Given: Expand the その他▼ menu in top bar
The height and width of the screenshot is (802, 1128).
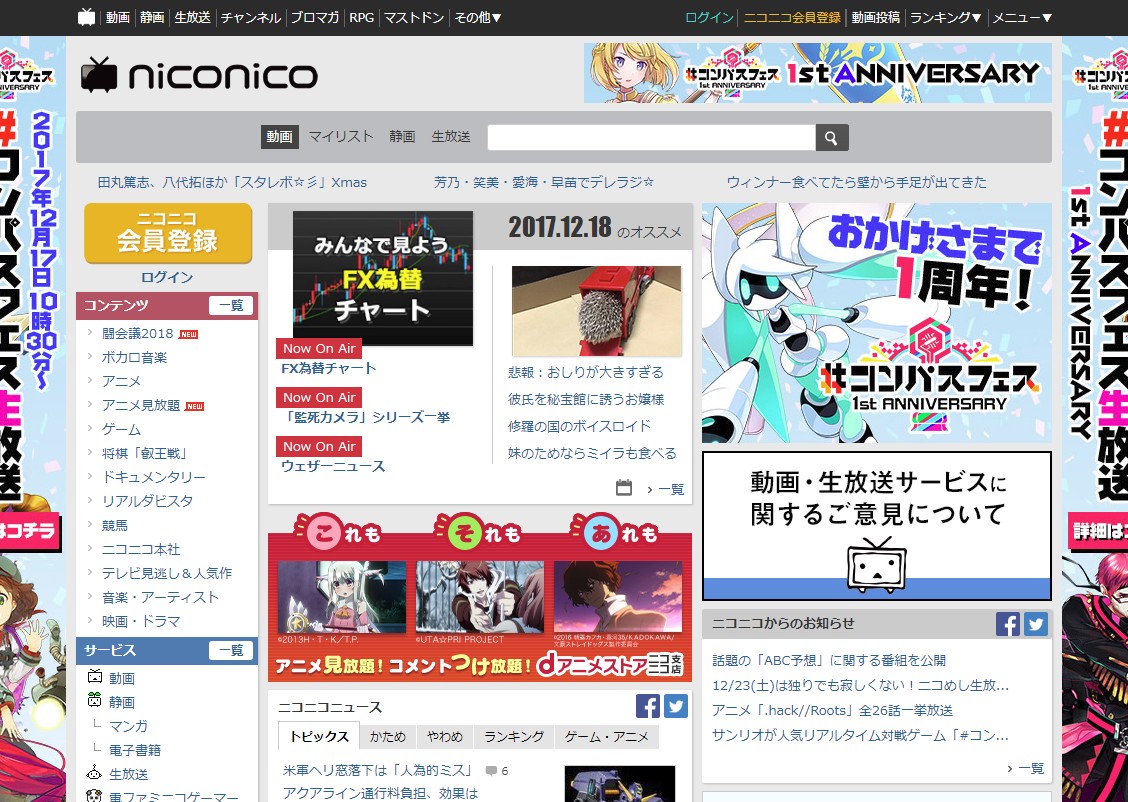Looking at the screenshot, I should [x=477, y=17].
